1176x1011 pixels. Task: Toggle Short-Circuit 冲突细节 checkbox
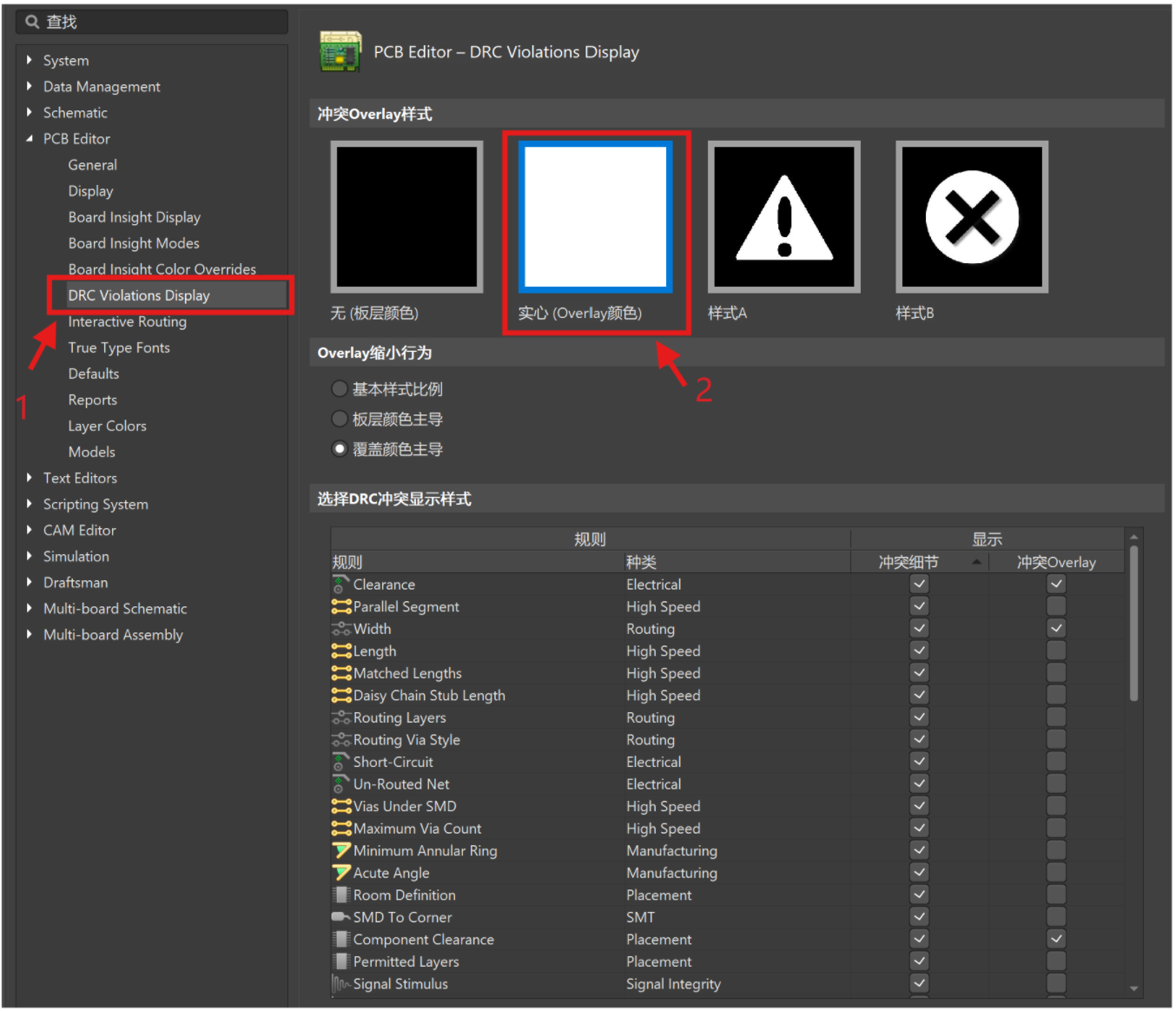pos(920,762)
